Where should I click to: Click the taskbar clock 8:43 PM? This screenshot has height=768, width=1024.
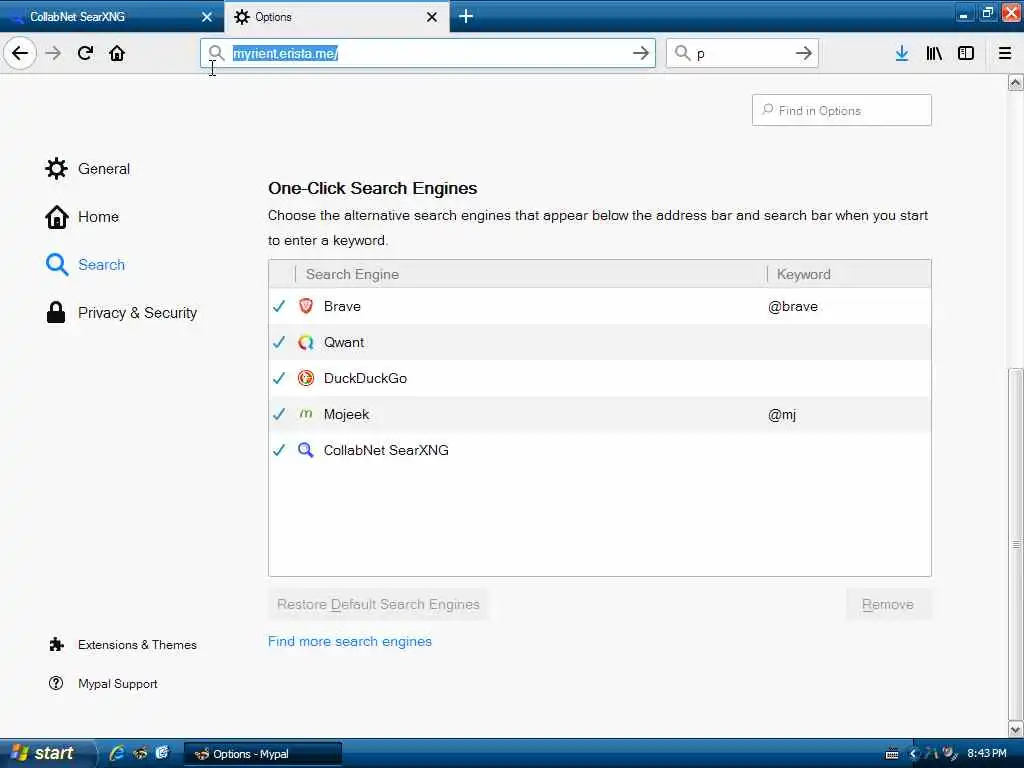(x=987, y=754)
